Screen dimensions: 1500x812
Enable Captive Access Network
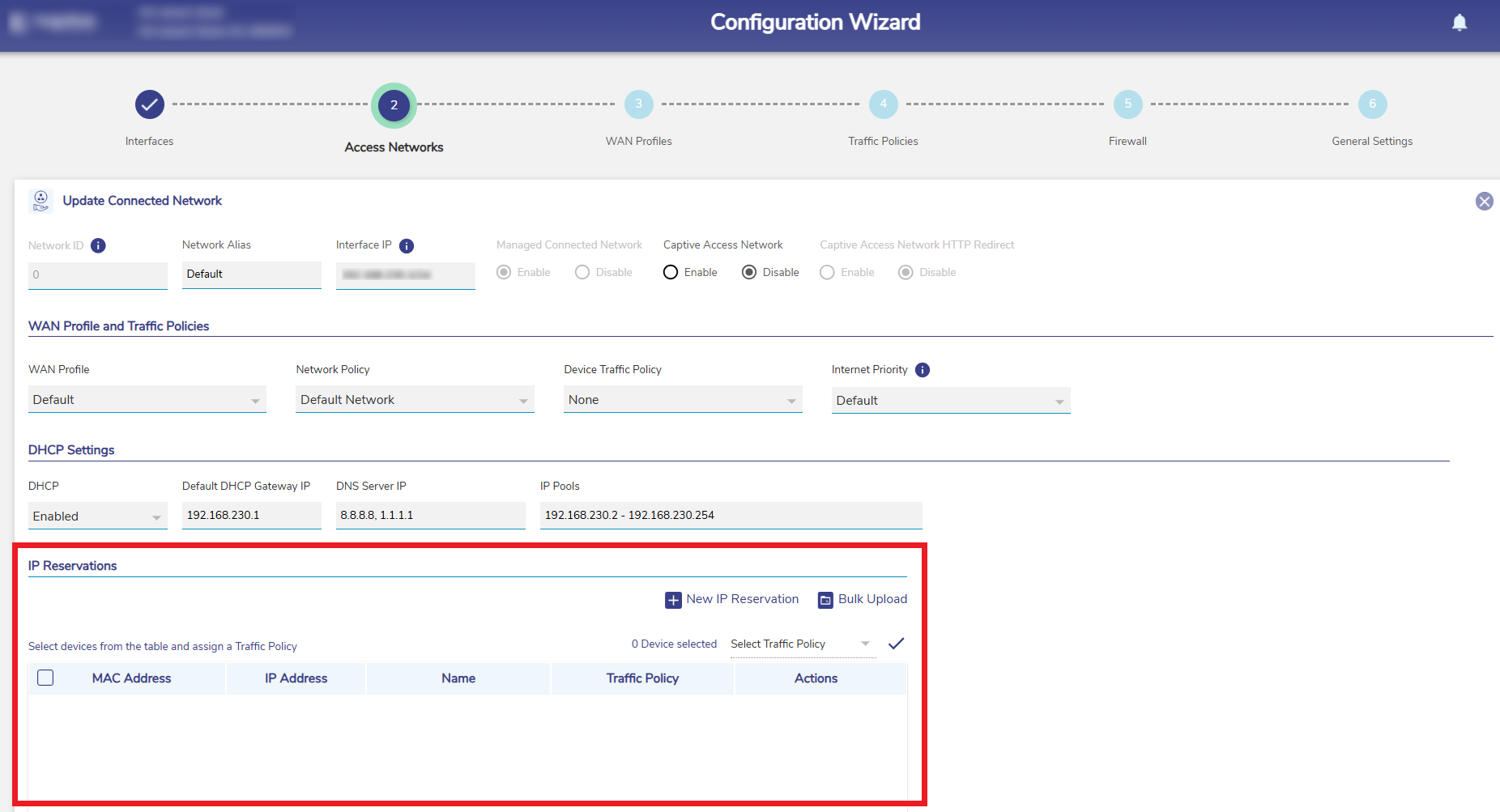tap(671, 272)
